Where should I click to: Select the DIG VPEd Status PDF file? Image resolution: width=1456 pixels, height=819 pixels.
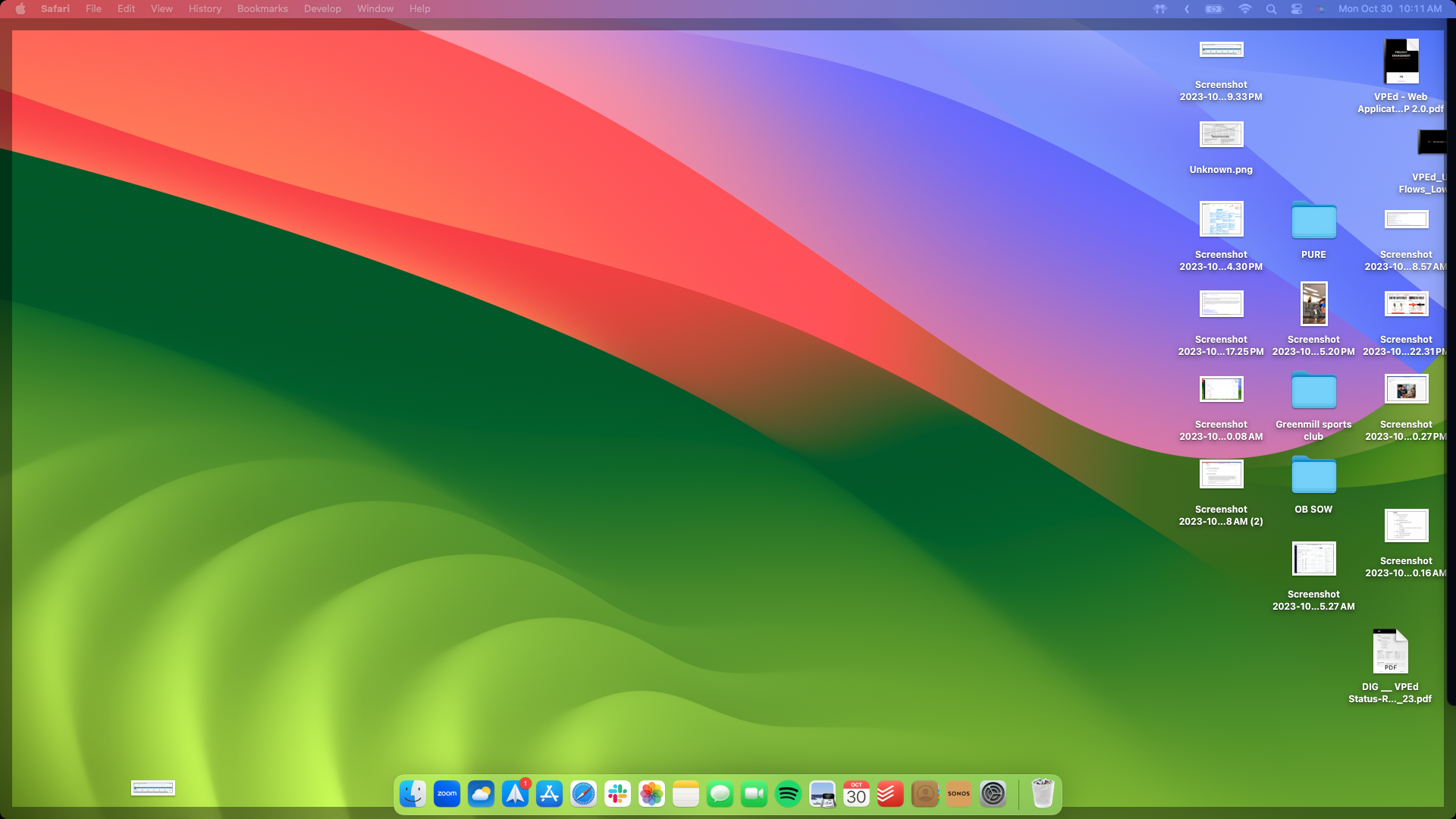[x=1390, y=652]
